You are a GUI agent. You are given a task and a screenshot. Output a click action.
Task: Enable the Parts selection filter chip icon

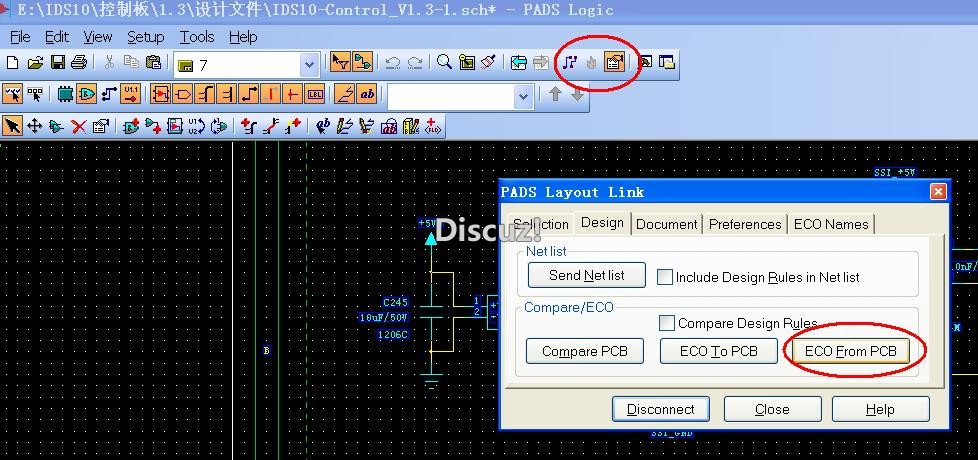click(64, 95)
